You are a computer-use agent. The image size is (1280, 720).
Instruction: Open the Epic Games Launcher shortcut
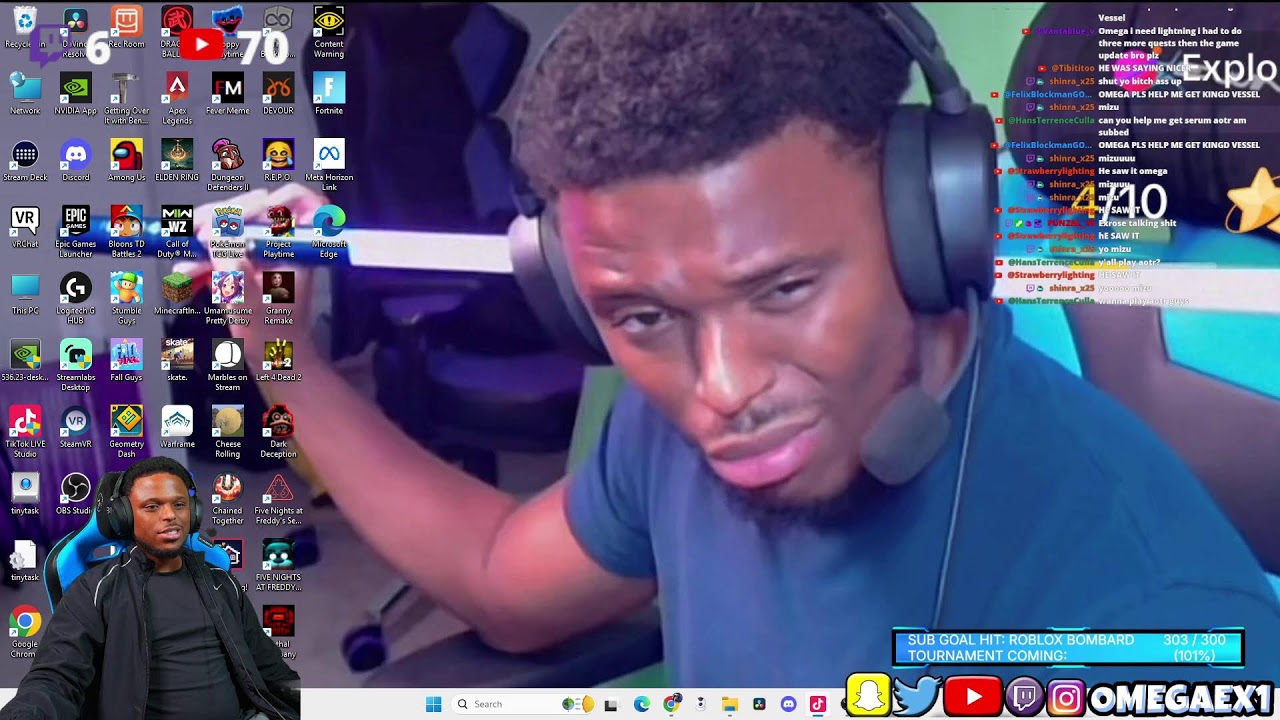click(76, 232)
